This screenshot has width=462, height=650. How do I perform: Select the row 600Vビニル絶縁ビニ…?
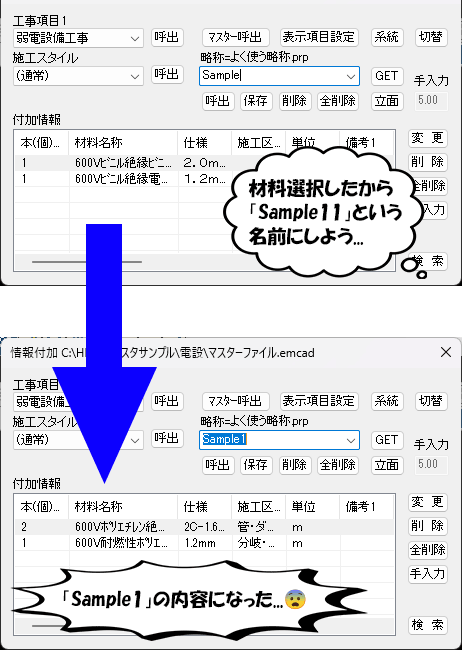coord(122,163)
